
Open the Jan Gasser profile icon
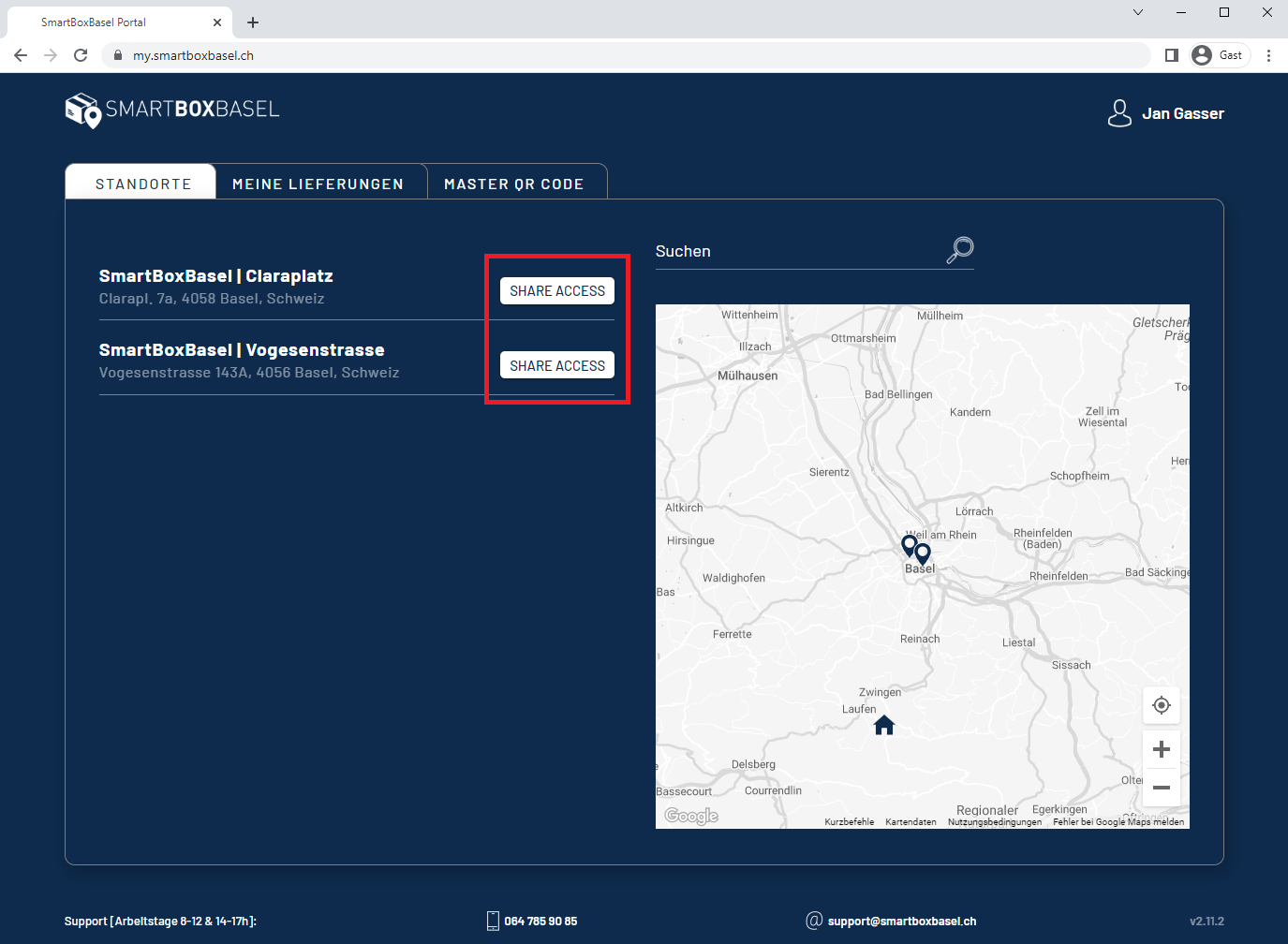(x=1119, y=112)
